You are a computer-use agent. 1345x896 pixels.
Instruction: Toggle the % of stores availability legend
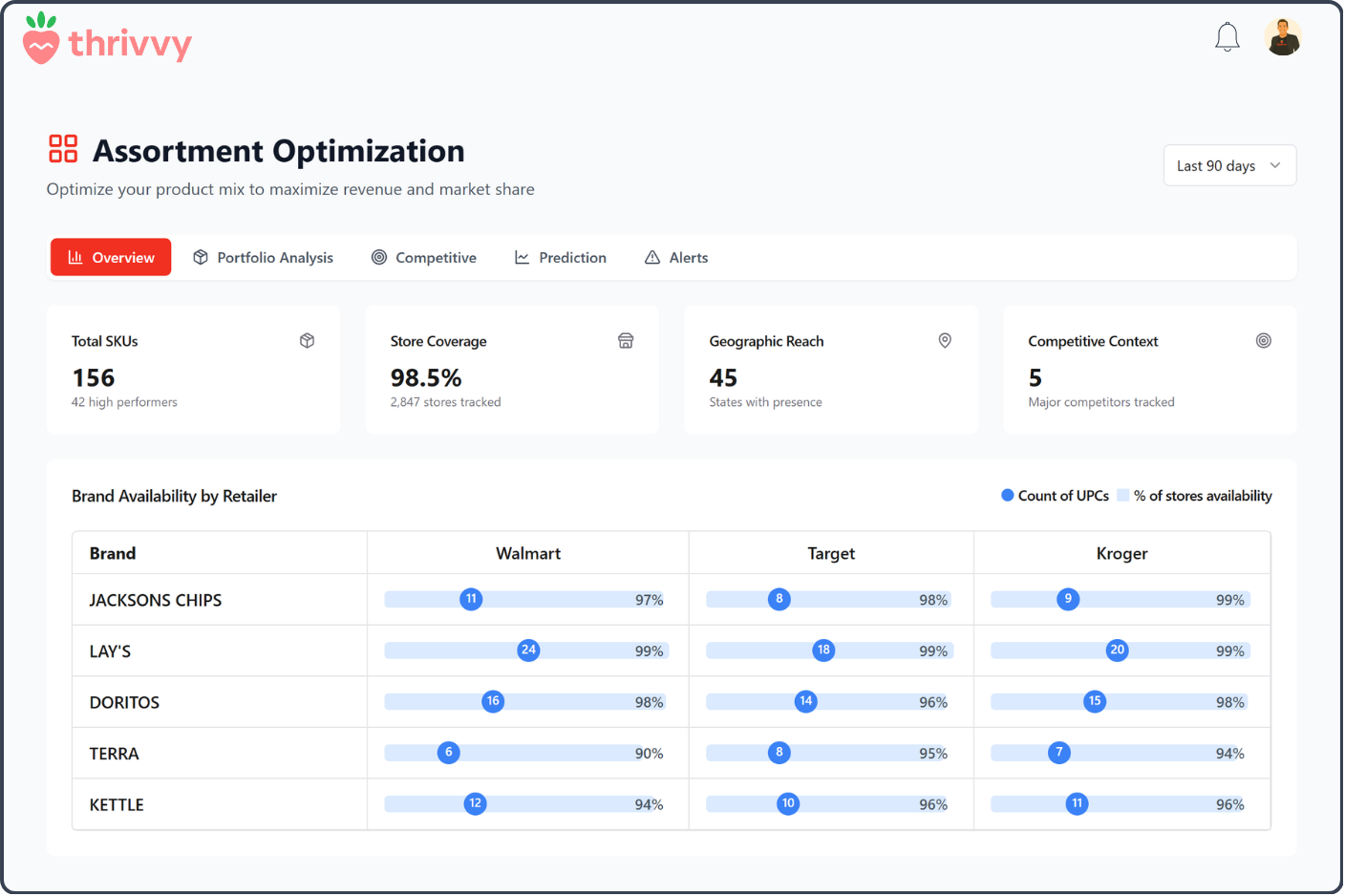1195,495
